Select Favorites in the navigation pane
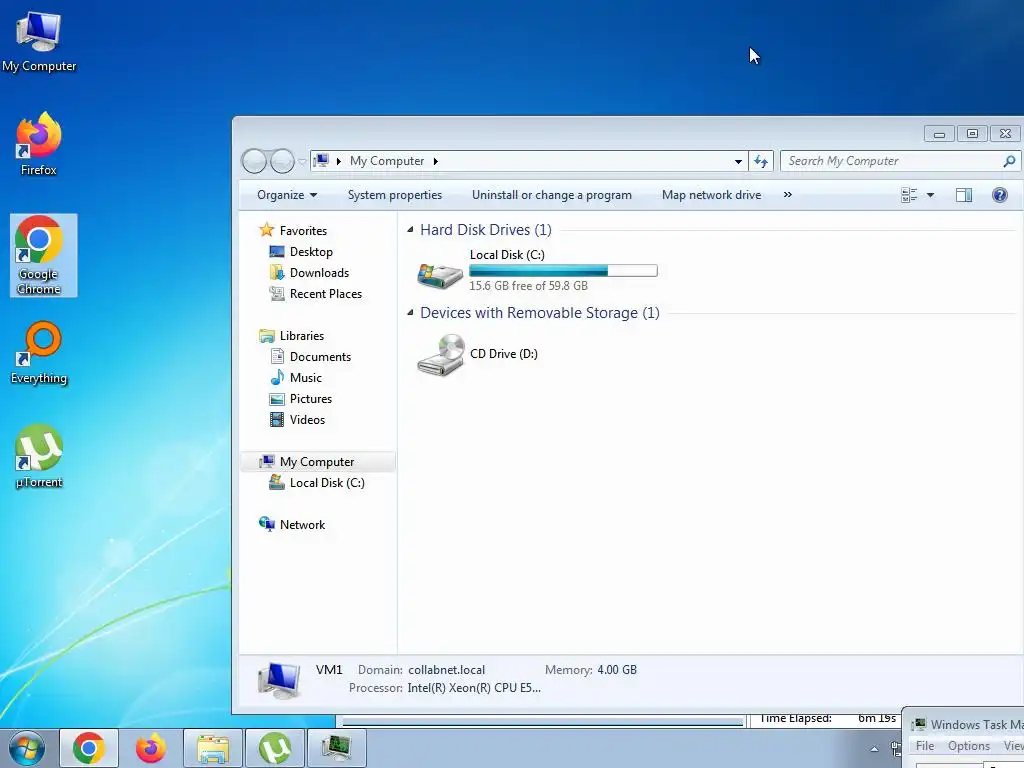The image size is (1024, 768). coord(303,231)
